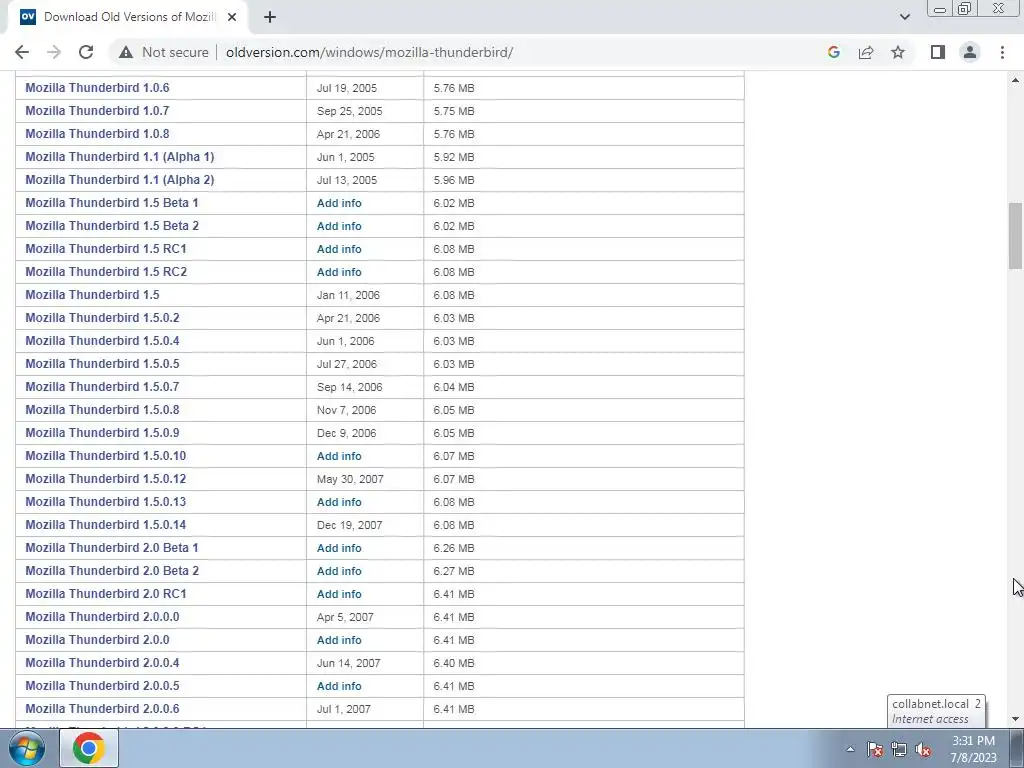
Task: Close the Download Old Versions tab
Action: tap(232, 17)
